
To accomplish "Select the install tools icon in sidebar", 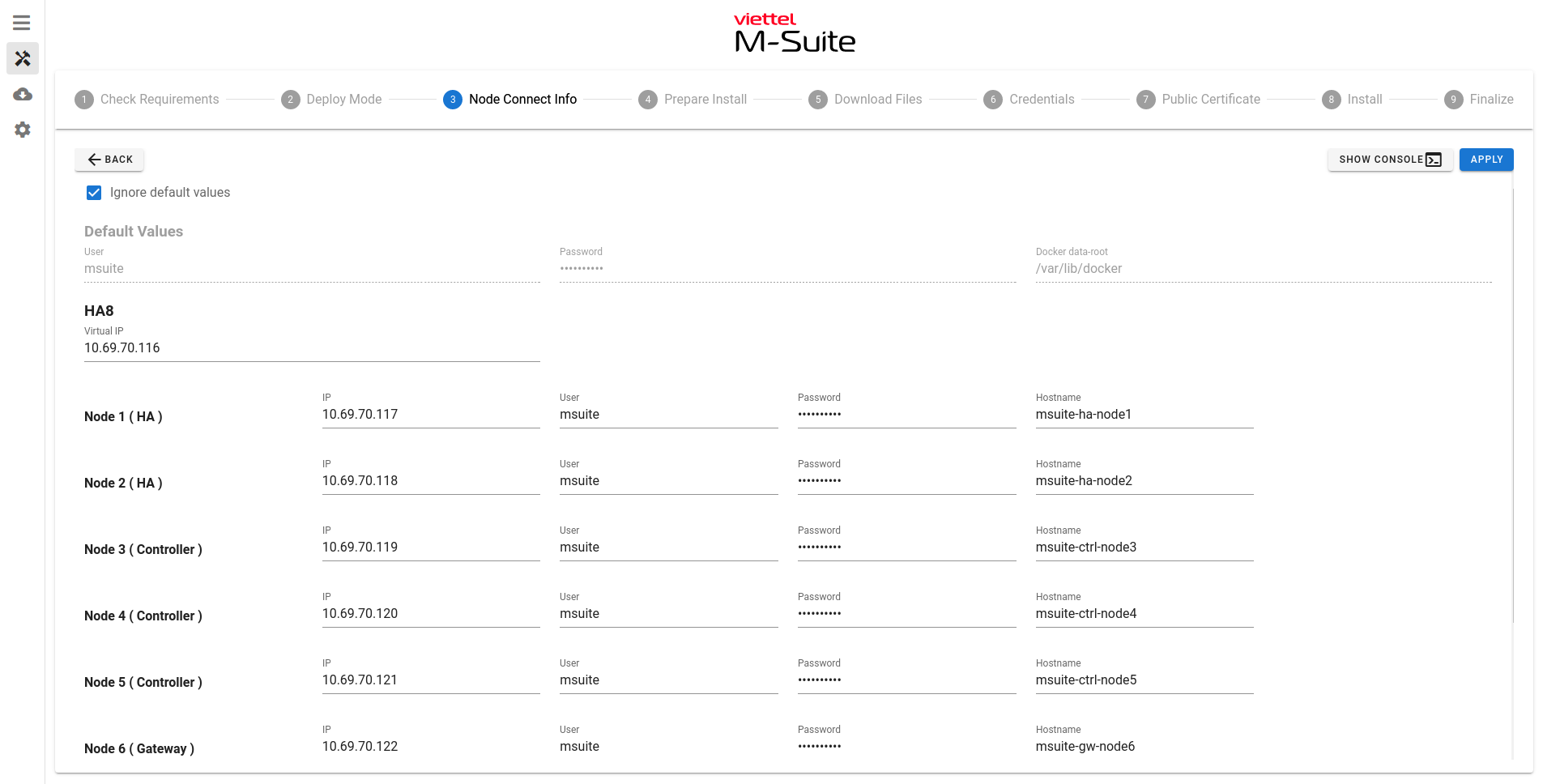I will pyautogui.click(x=23, y=58).
